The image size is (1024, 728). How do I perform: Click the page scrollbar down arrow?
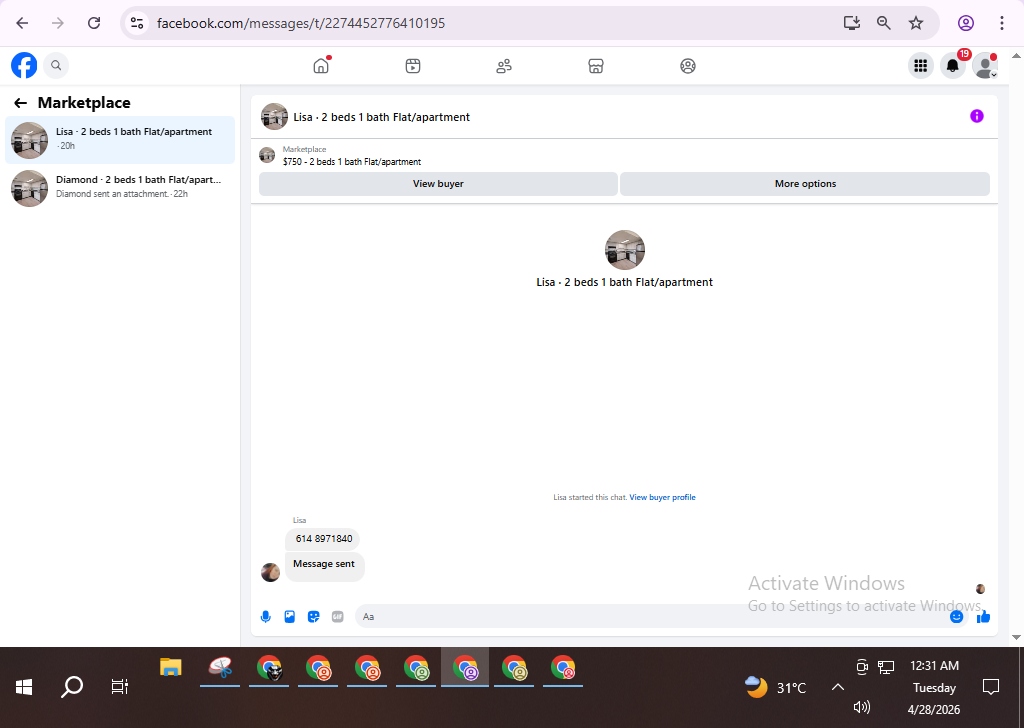click(1016, 637)
